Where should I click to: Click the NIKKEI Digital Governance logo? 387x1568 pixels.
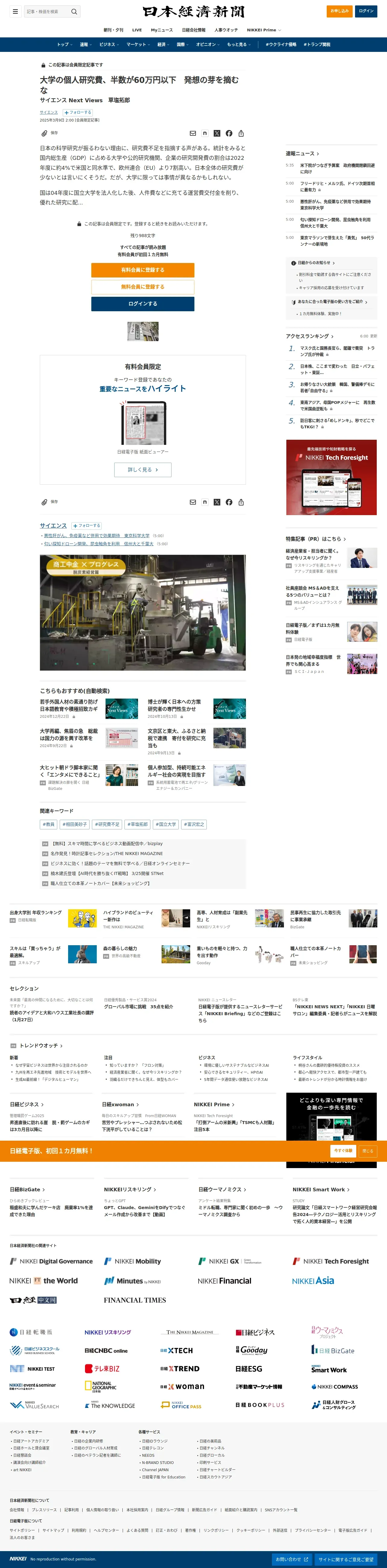pos(51,1261)
